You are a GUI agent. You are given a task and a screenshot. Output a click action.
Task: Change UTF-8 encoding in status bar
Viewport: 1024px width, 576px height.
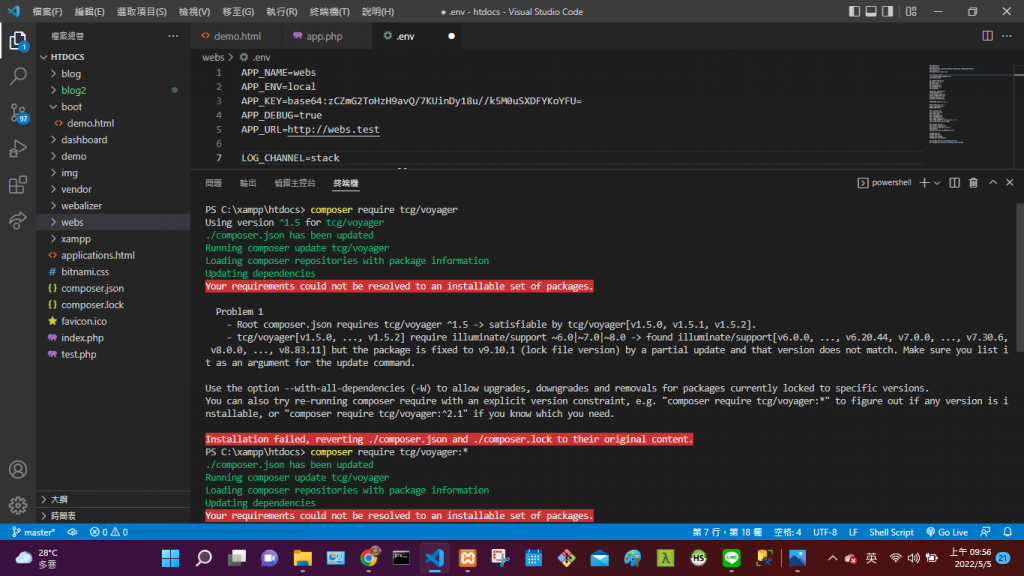825,532
